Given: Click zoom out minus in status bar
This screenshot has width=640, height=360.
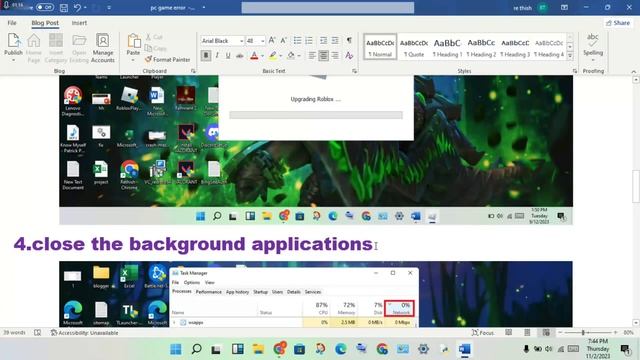Looking at the screenshot, I should (x=560, y=333).
